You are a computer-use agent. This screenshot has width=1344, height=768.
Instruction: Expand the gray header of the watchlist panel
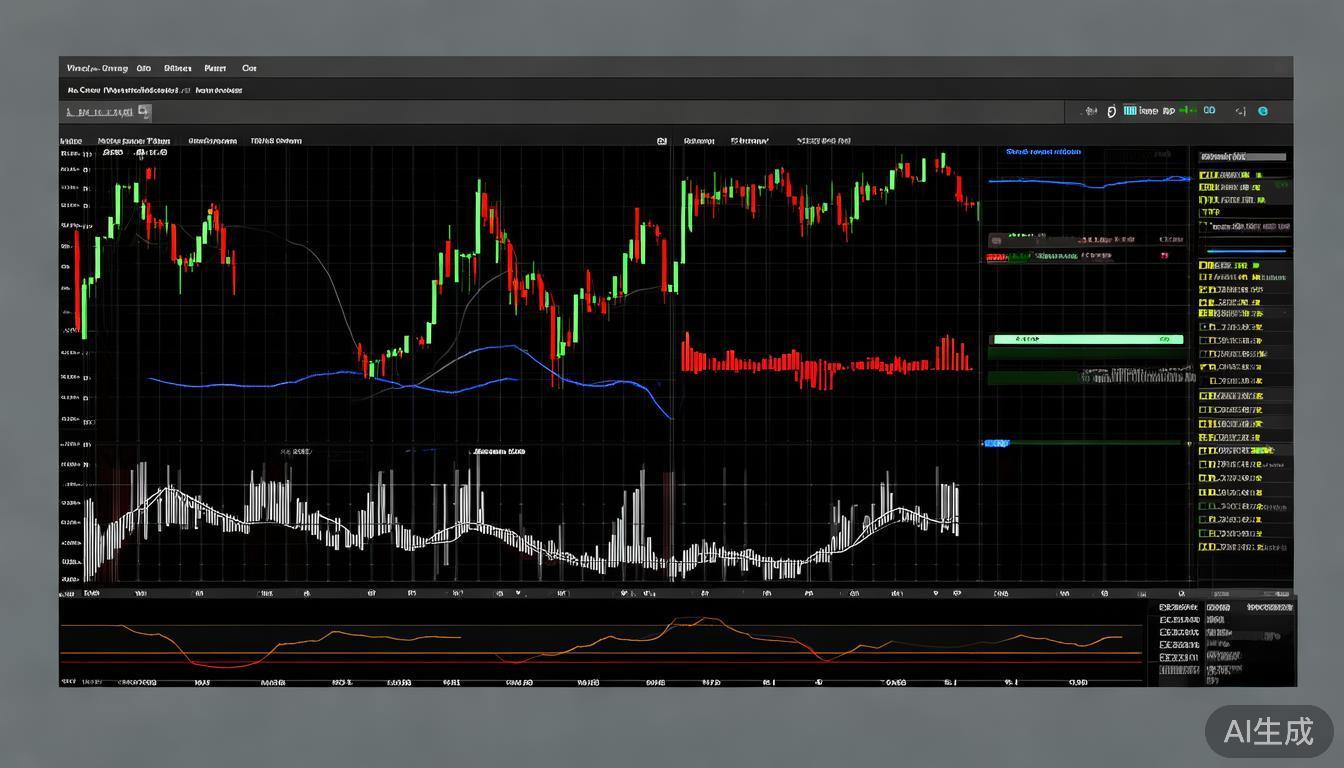(1243, 157)
